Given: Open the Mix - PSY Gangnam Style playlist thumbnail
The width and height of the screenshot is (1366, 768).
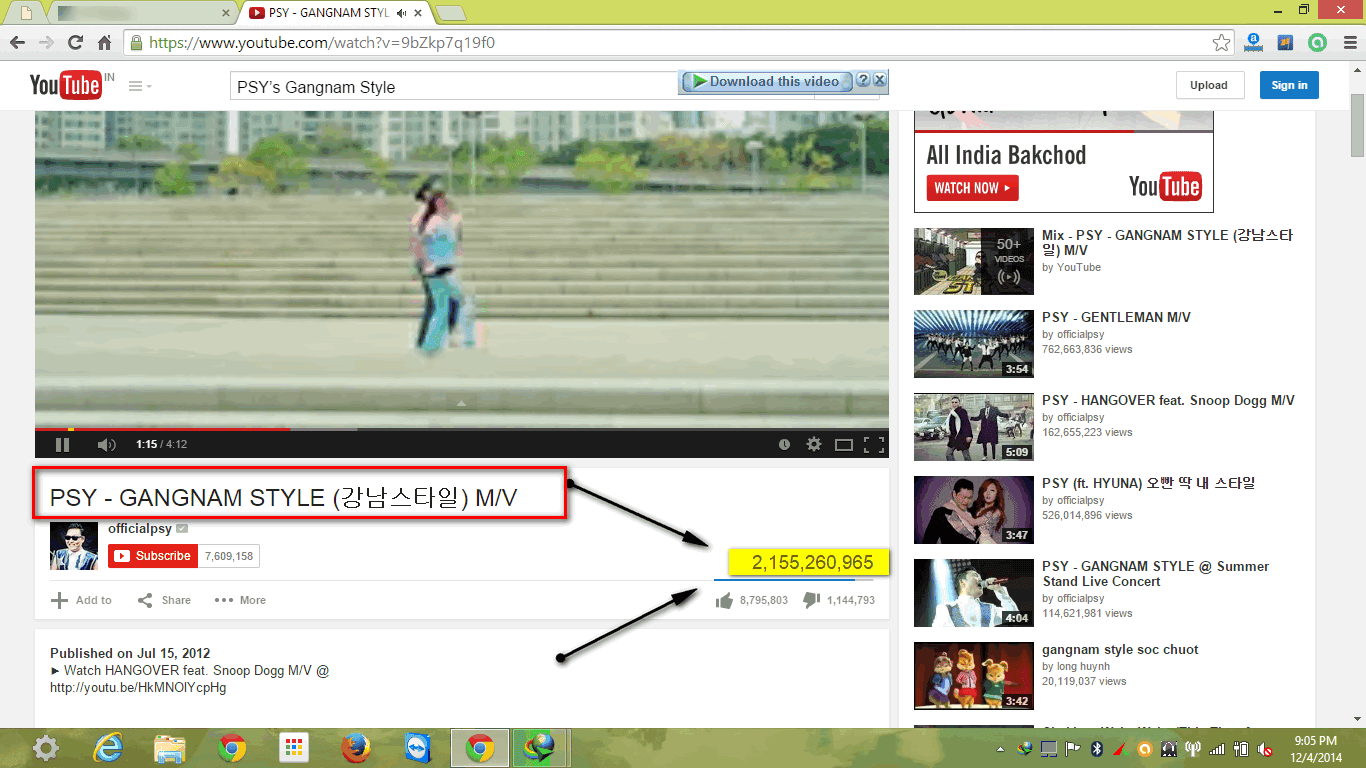Looking at the screenshot, I should tap(973, 262).
